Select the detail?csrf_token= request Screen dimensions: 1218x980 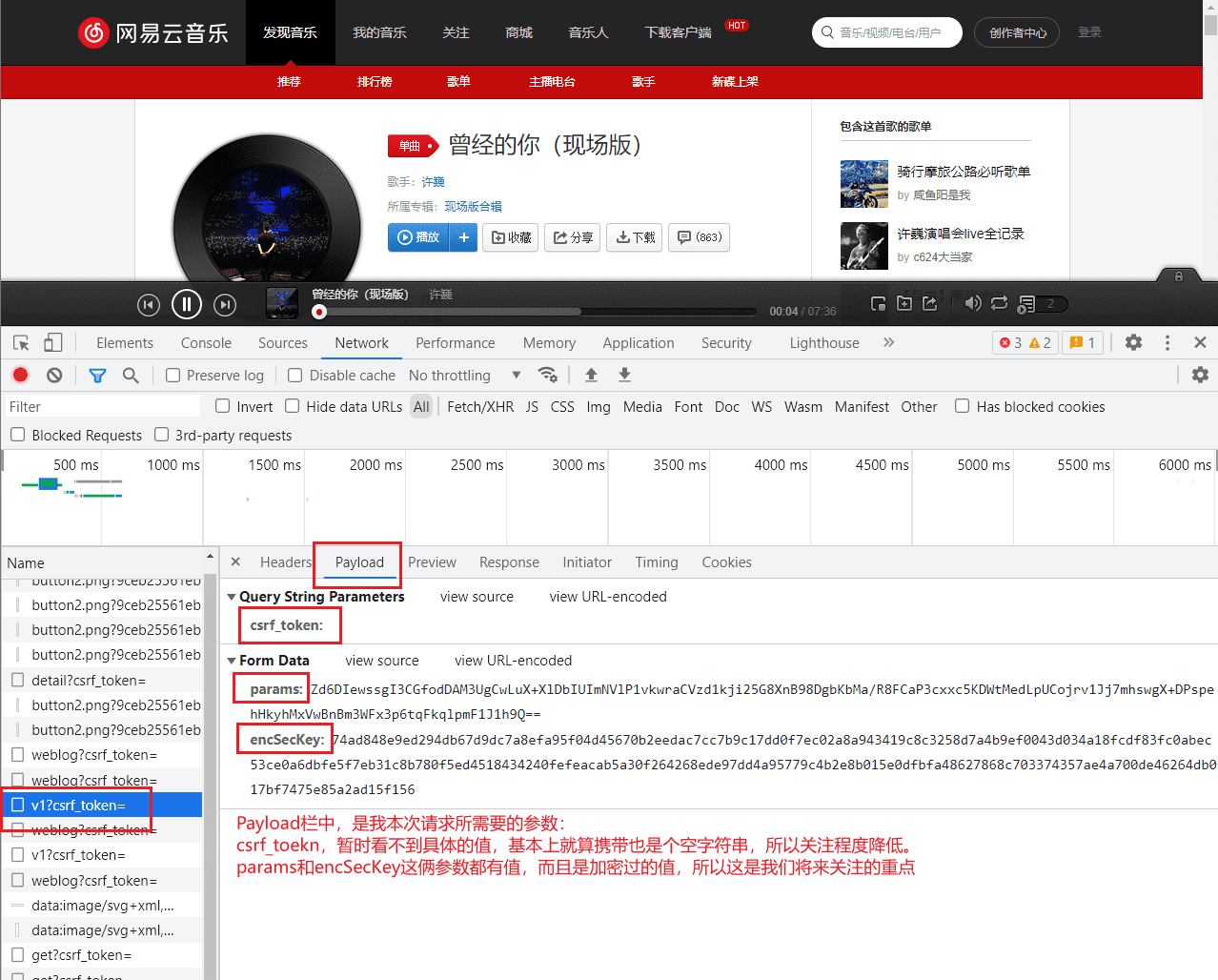[102, 681]
